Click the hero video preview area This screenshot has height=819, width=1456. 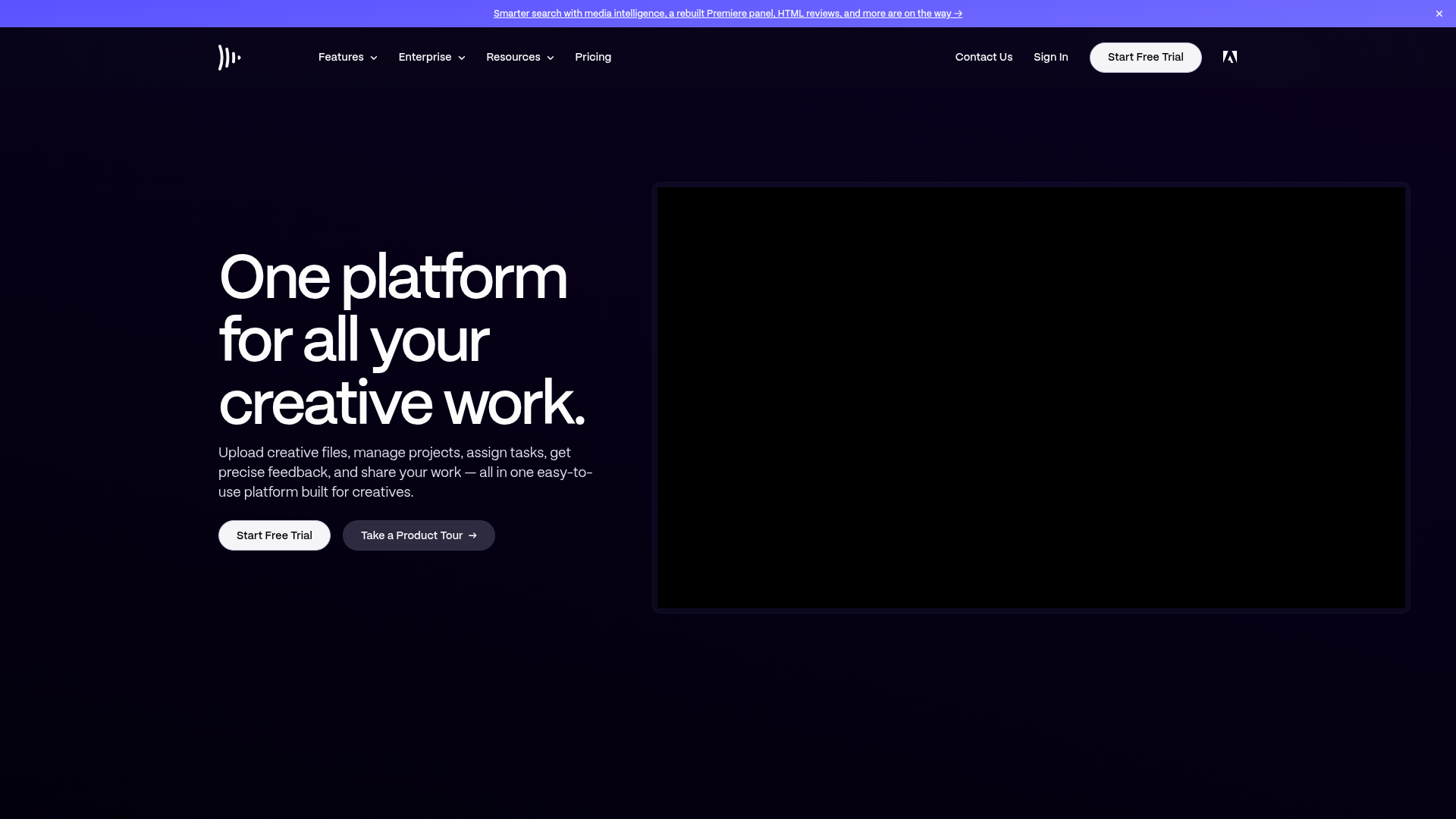tap(1031, 397)
